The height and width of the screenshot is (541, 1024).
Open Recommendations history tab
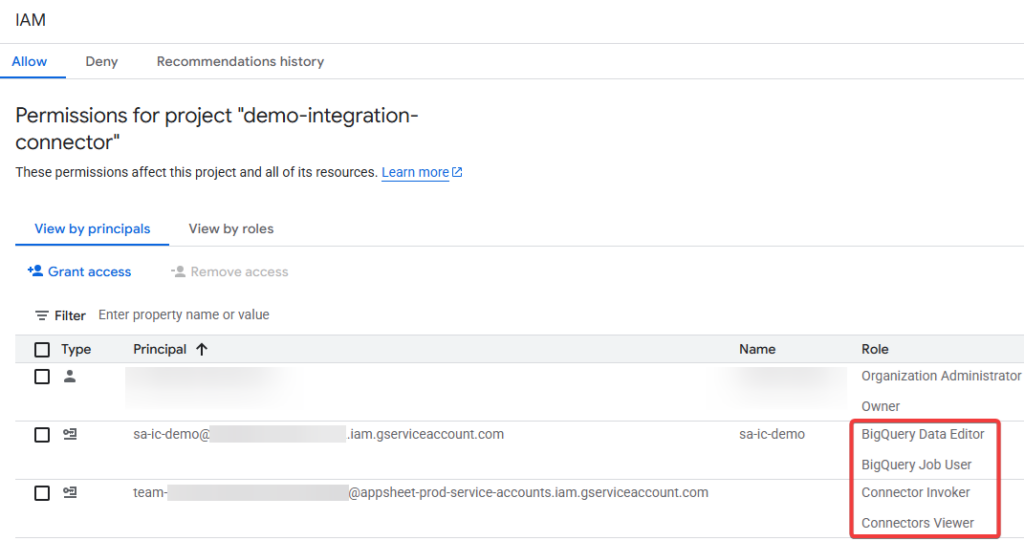click(x=240, y=61)
